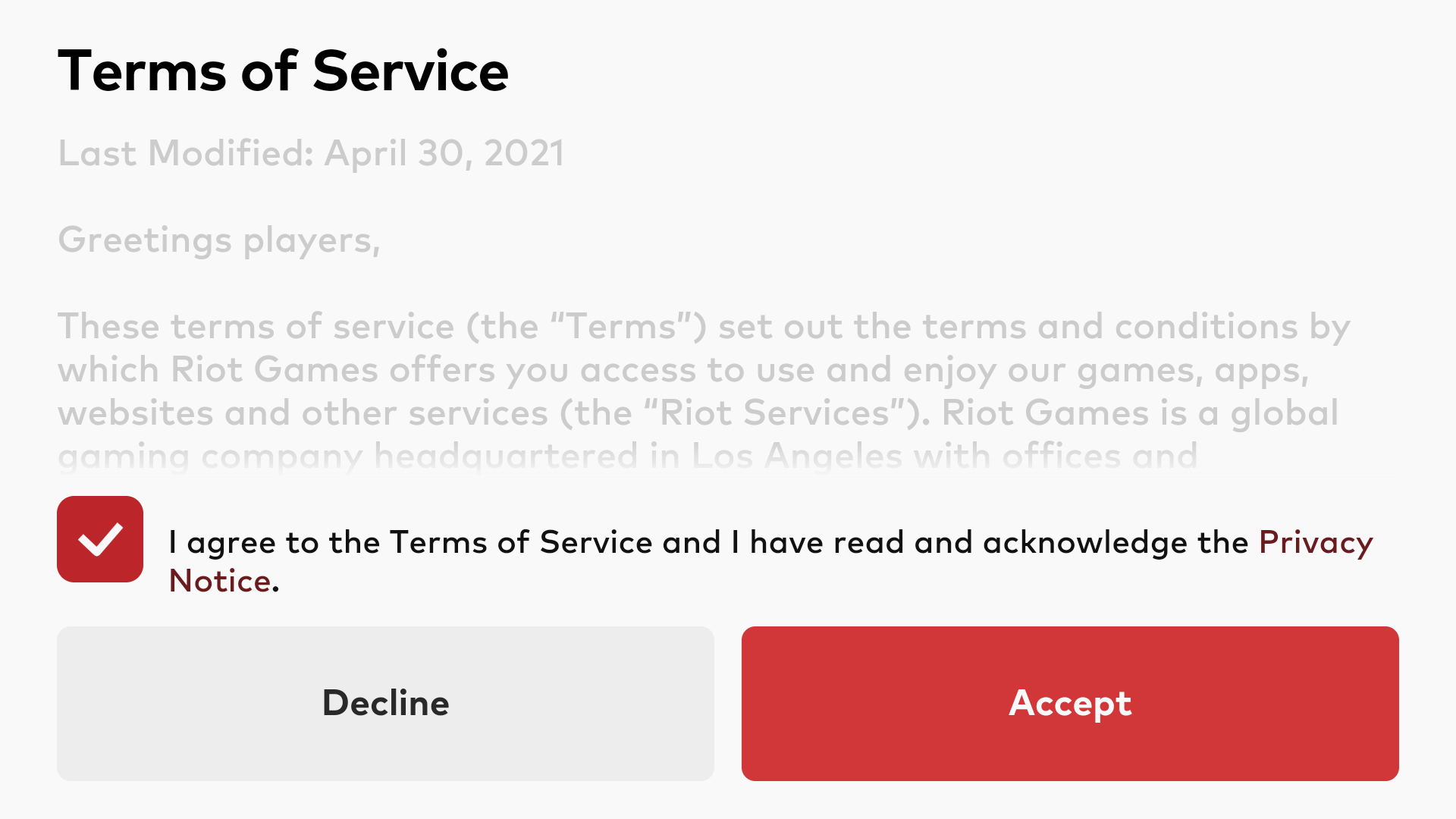Image resolution: width=1456 pixels, height=819 pixels.
Task: Accept the Terms of Service
Action: click(x=1070, y=703)
